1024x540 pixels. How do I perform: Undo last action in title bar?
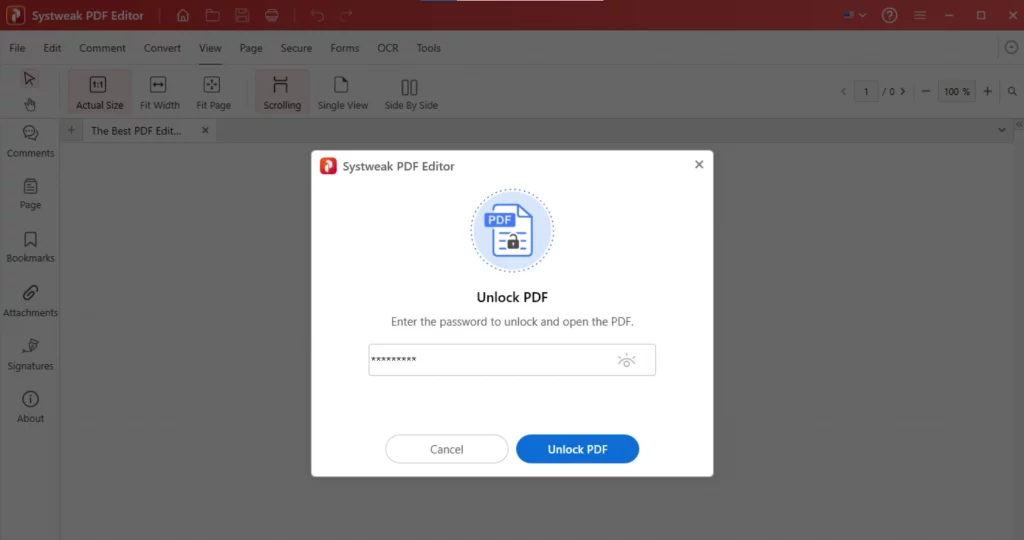tap(317, 15)
